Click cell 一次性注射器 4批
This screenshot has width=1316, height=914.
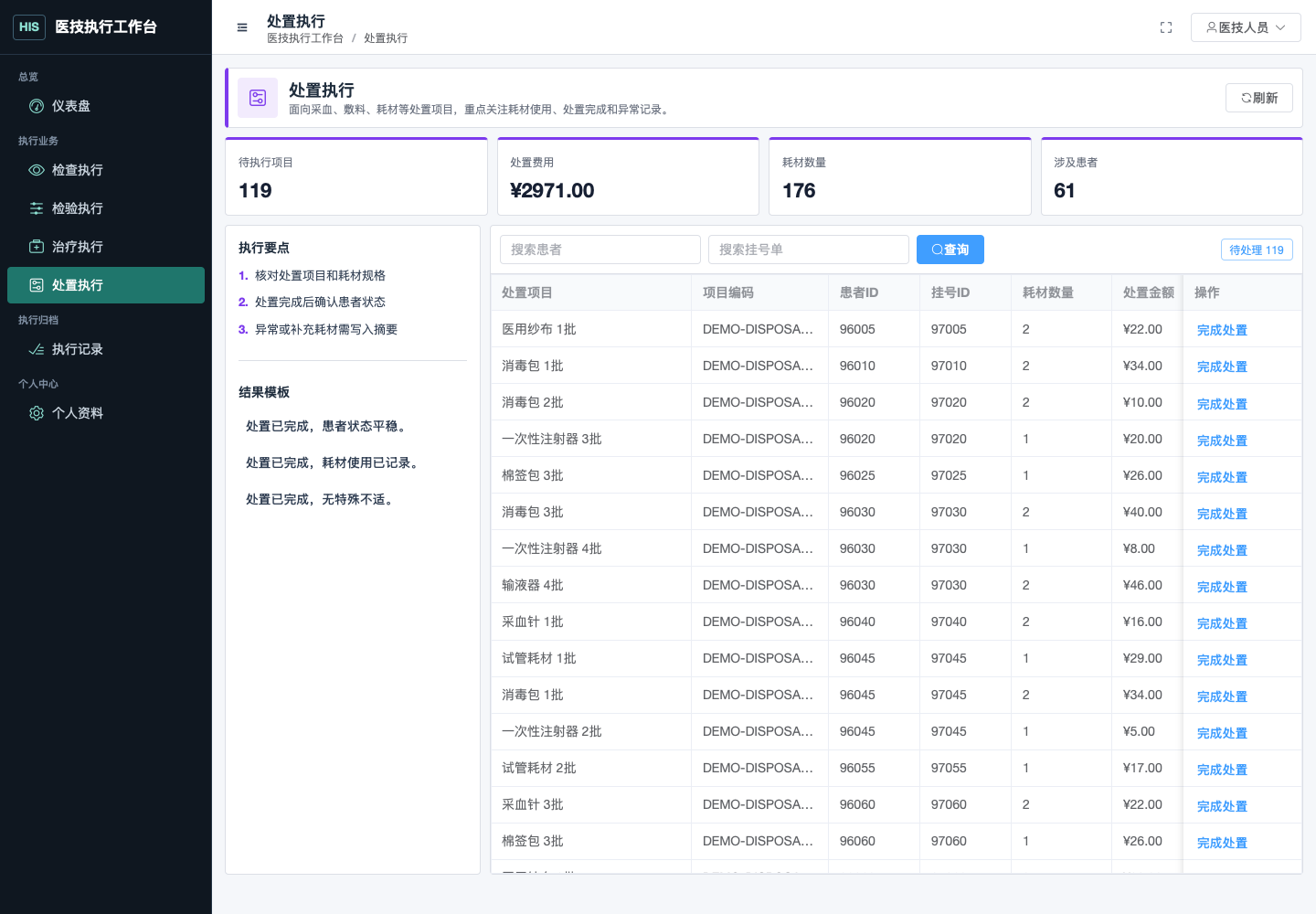coord(591,548)
